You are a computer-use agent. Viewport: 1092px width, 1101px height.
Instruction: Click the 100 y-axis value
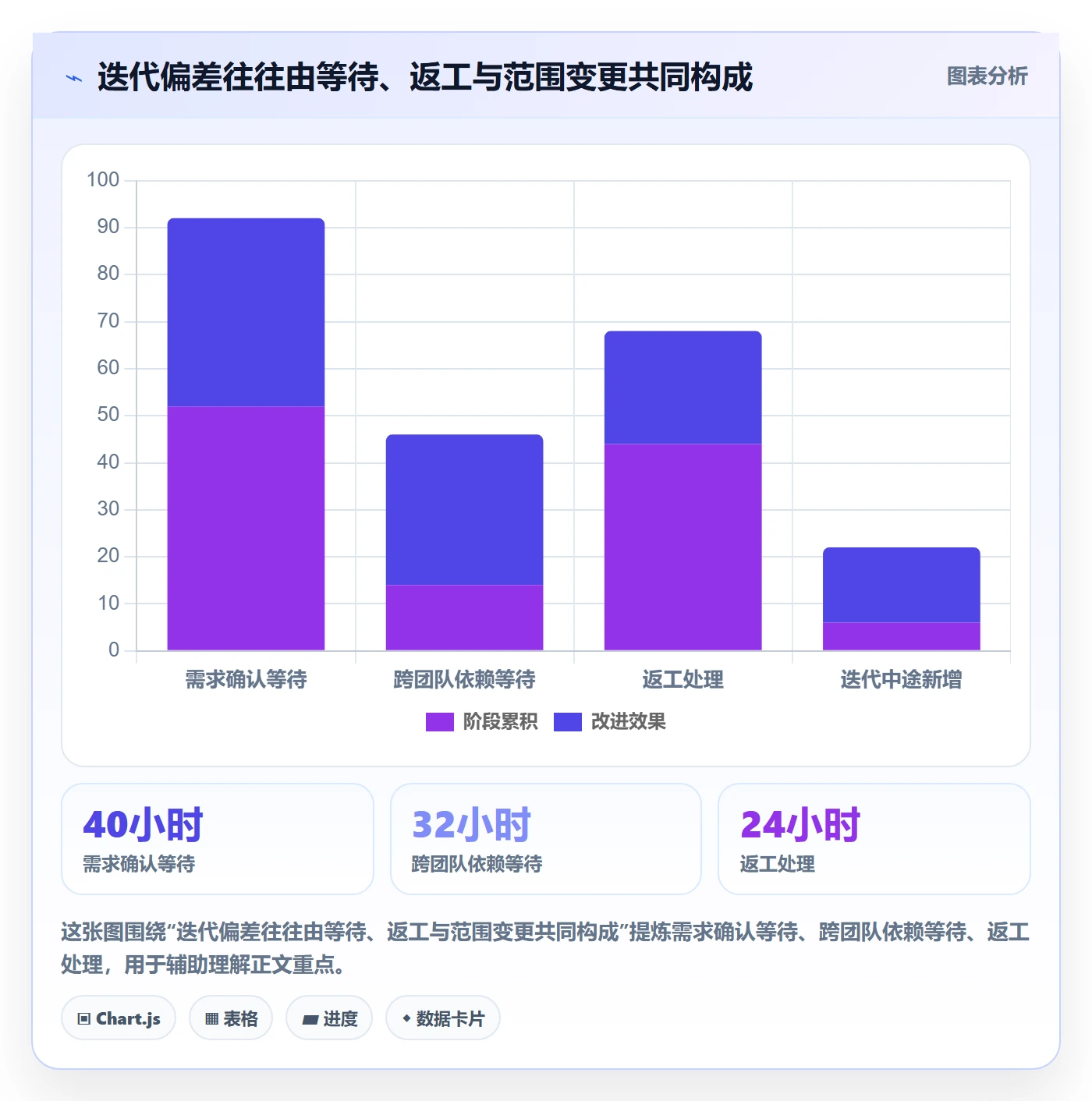pos(103,180)
